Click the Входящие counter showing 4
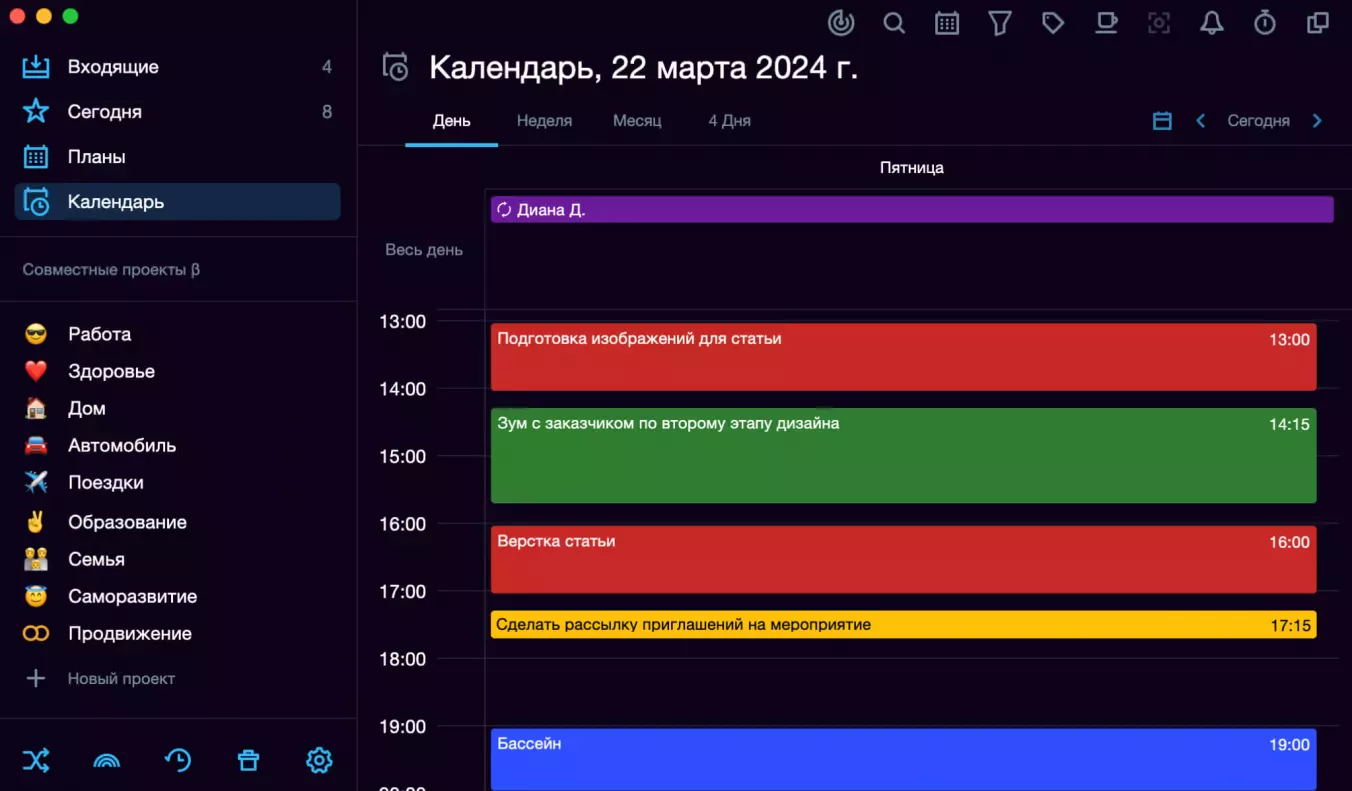The image size is (1352, 791). pos(327,67)
